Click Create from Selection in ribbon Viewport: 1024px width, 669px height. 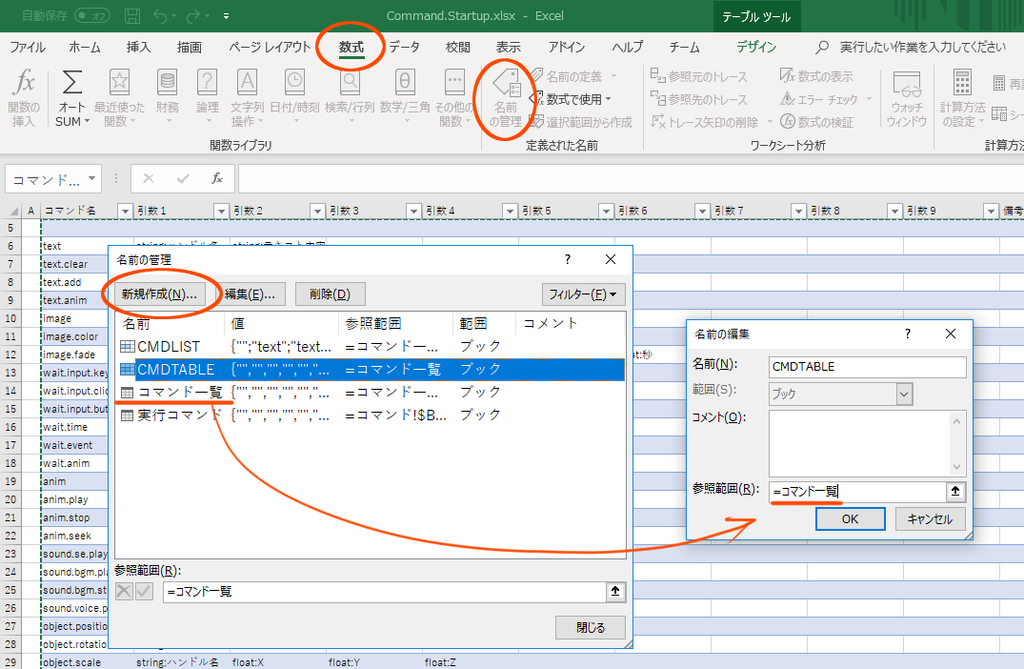pos(581,122)
